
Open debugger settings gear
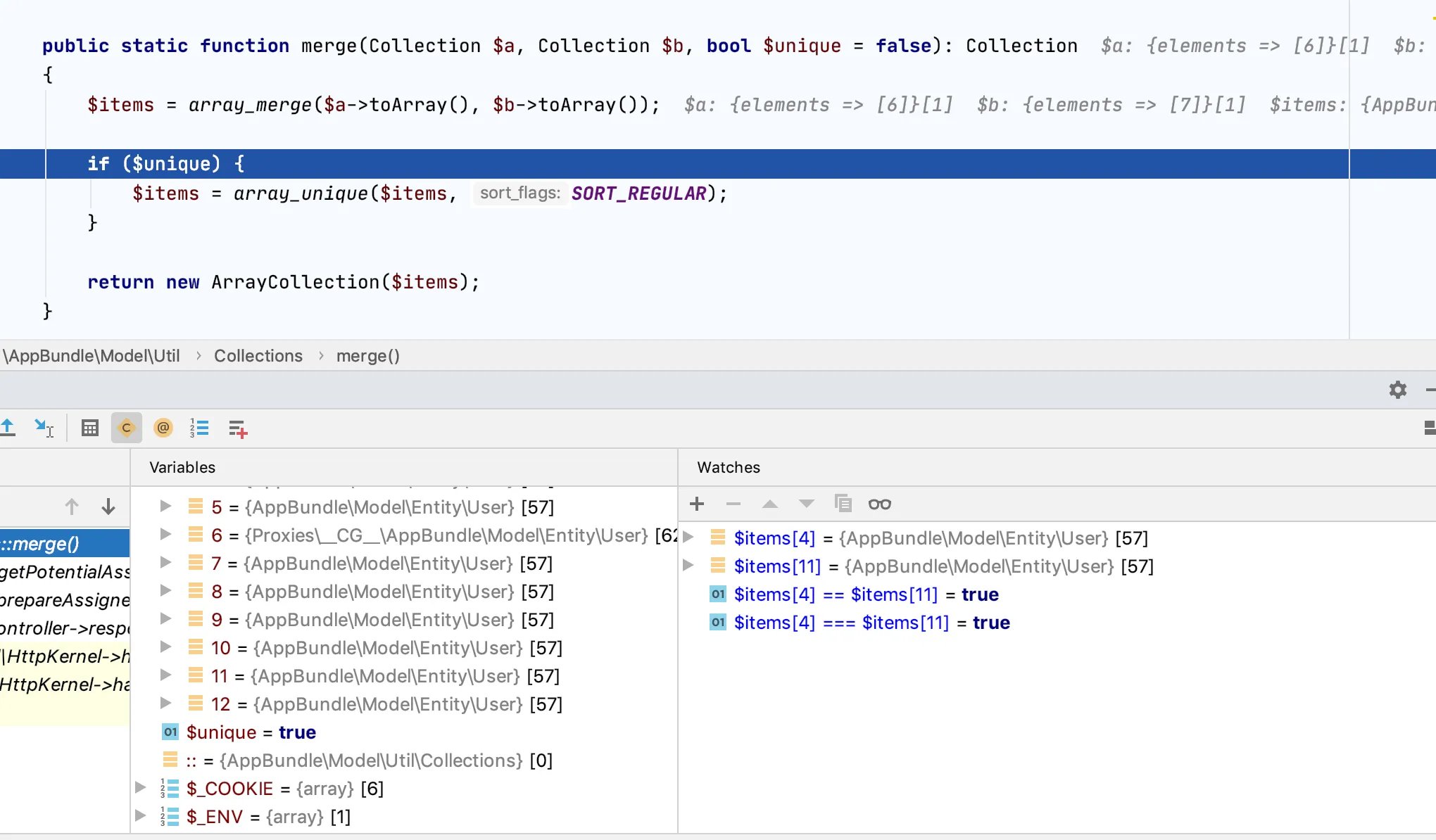[x=1397, y=390]
